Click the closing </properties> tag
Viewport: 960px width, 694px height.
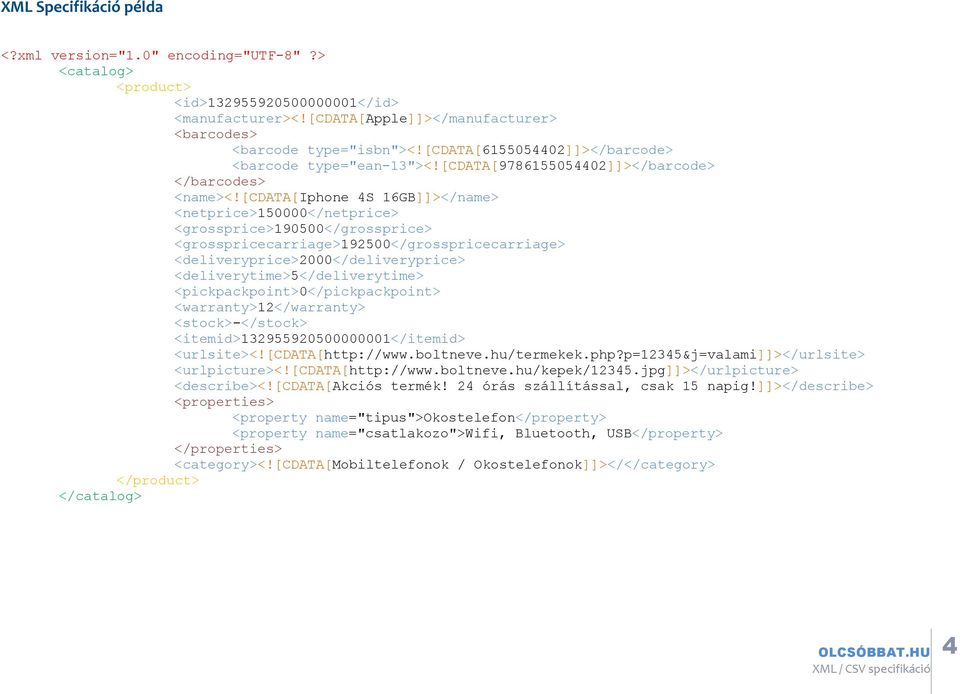point(228,450)
